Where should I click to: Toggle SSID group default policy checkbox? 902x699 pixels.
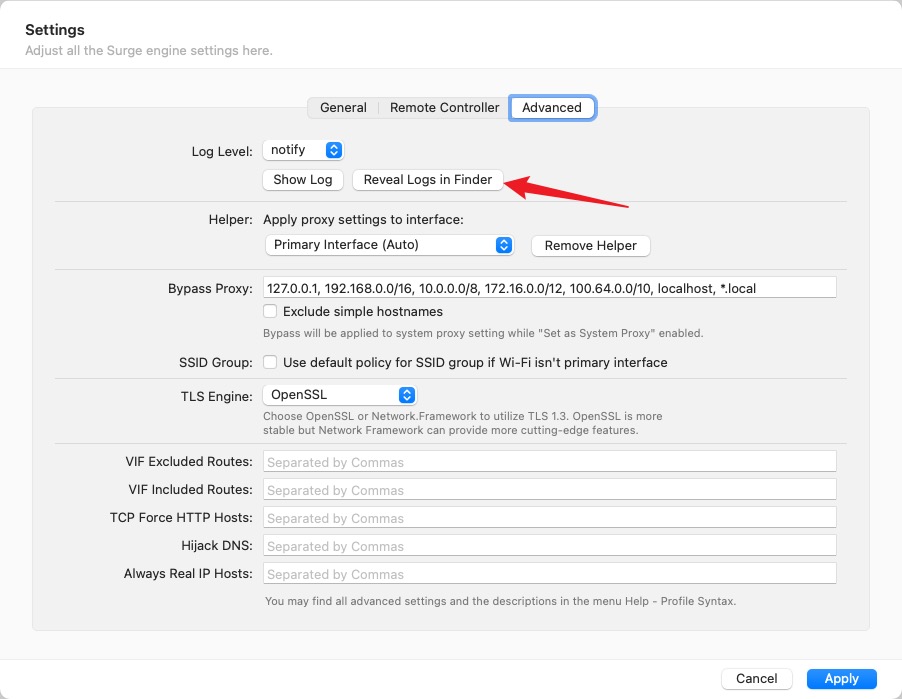(270, 362)
